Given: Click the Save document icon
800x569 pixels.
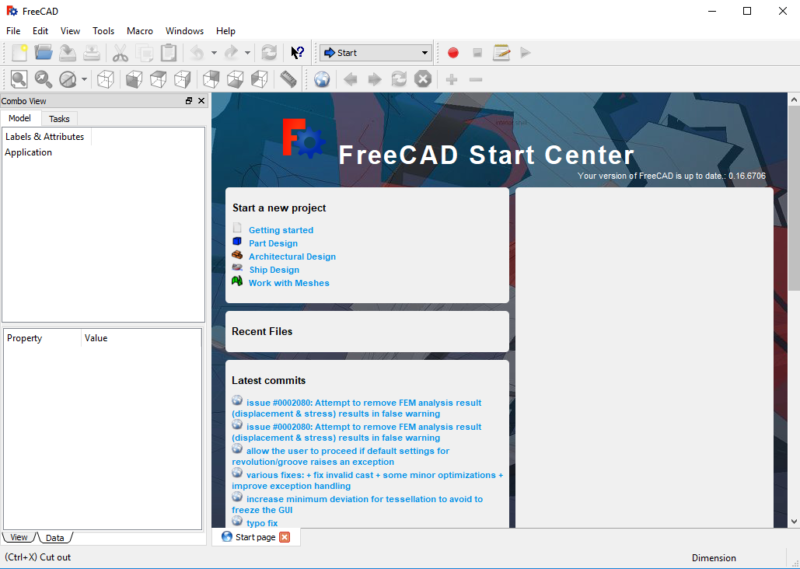Looking at the screenshot, I should (67, 53).
